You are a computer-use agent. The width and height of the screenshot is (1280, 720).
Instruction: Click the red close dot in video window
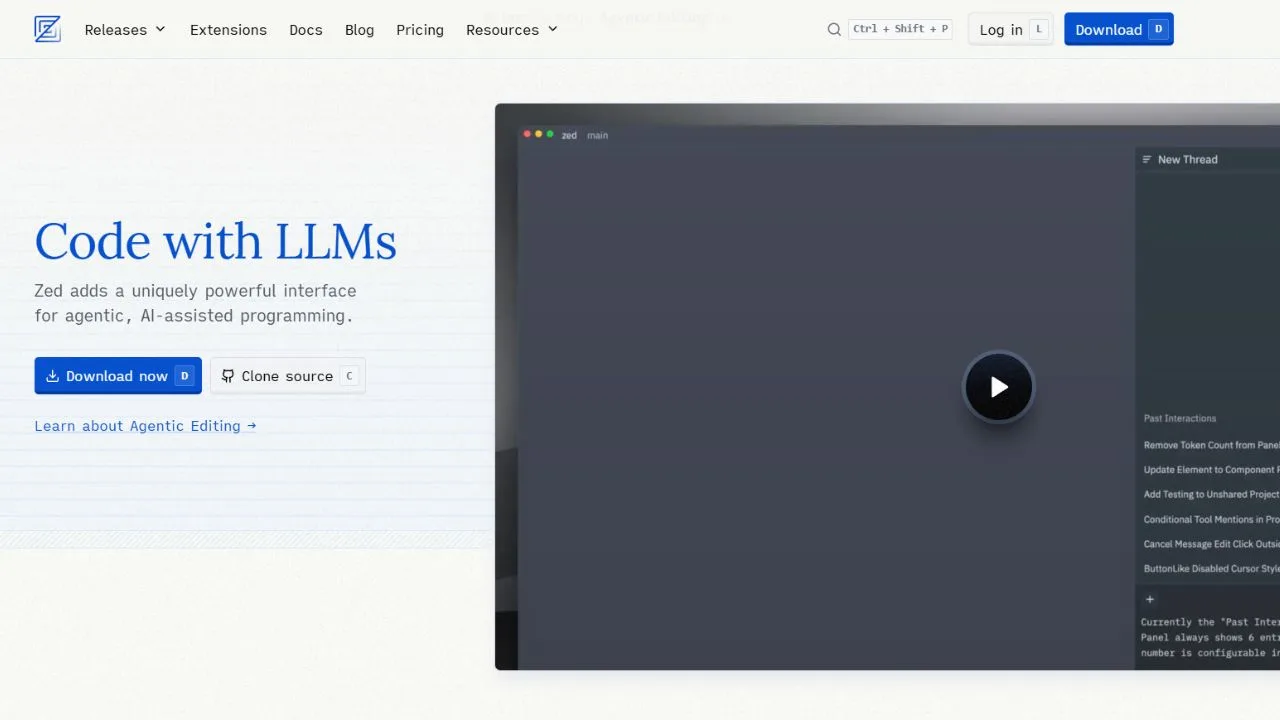pos(527,134)
